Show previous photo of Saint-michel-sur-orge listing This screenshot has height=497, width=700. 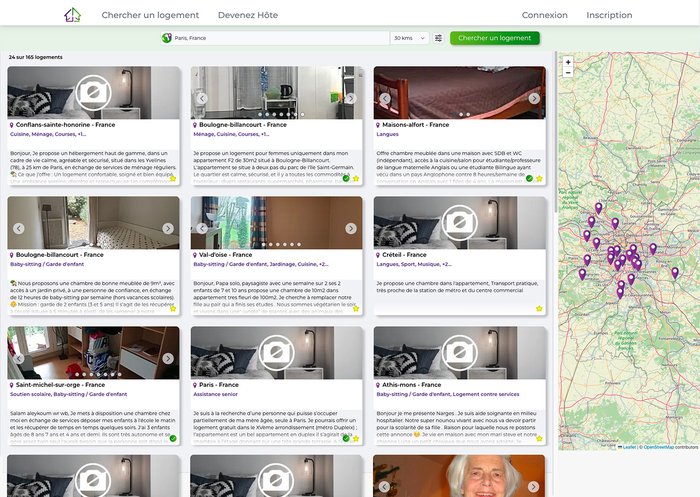pos(19,358)
